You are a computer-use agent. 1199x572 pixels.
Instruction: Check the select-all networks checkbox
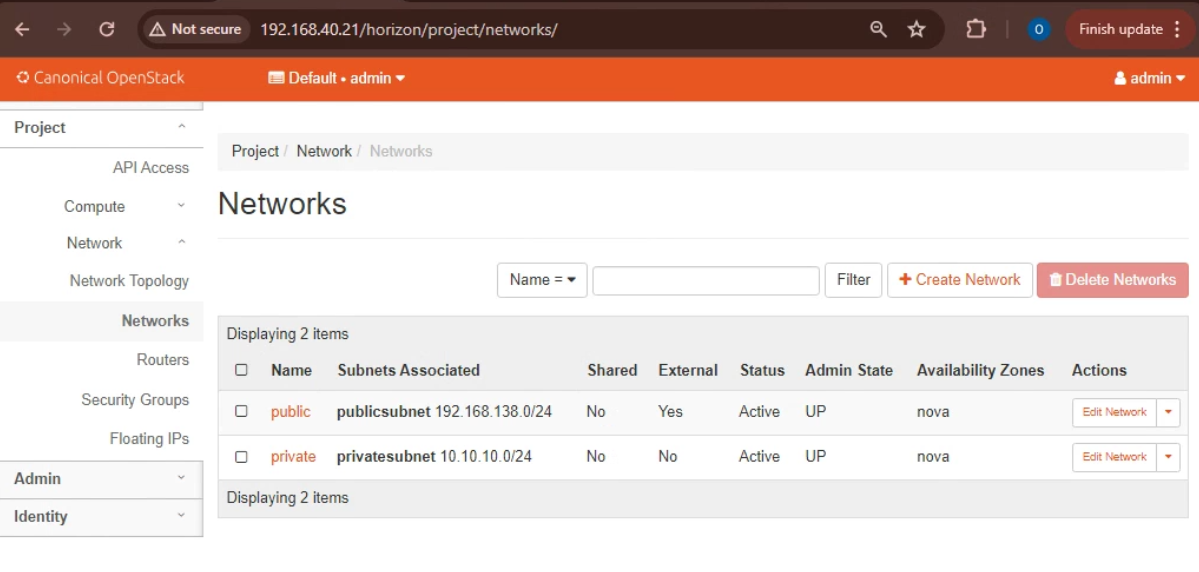tap(241, 370)
